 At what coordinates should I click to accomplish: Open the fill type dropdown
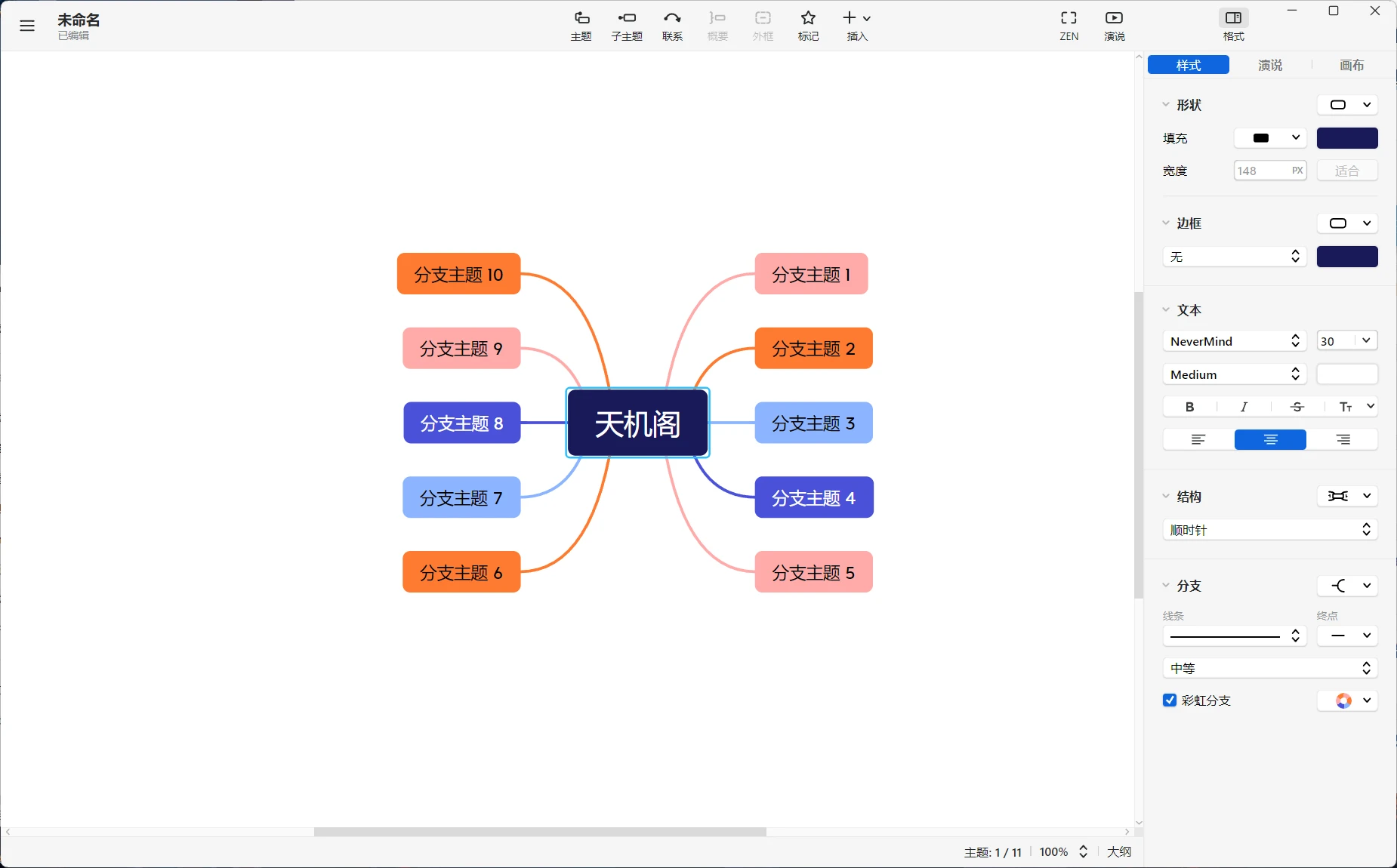(1271, 138)
